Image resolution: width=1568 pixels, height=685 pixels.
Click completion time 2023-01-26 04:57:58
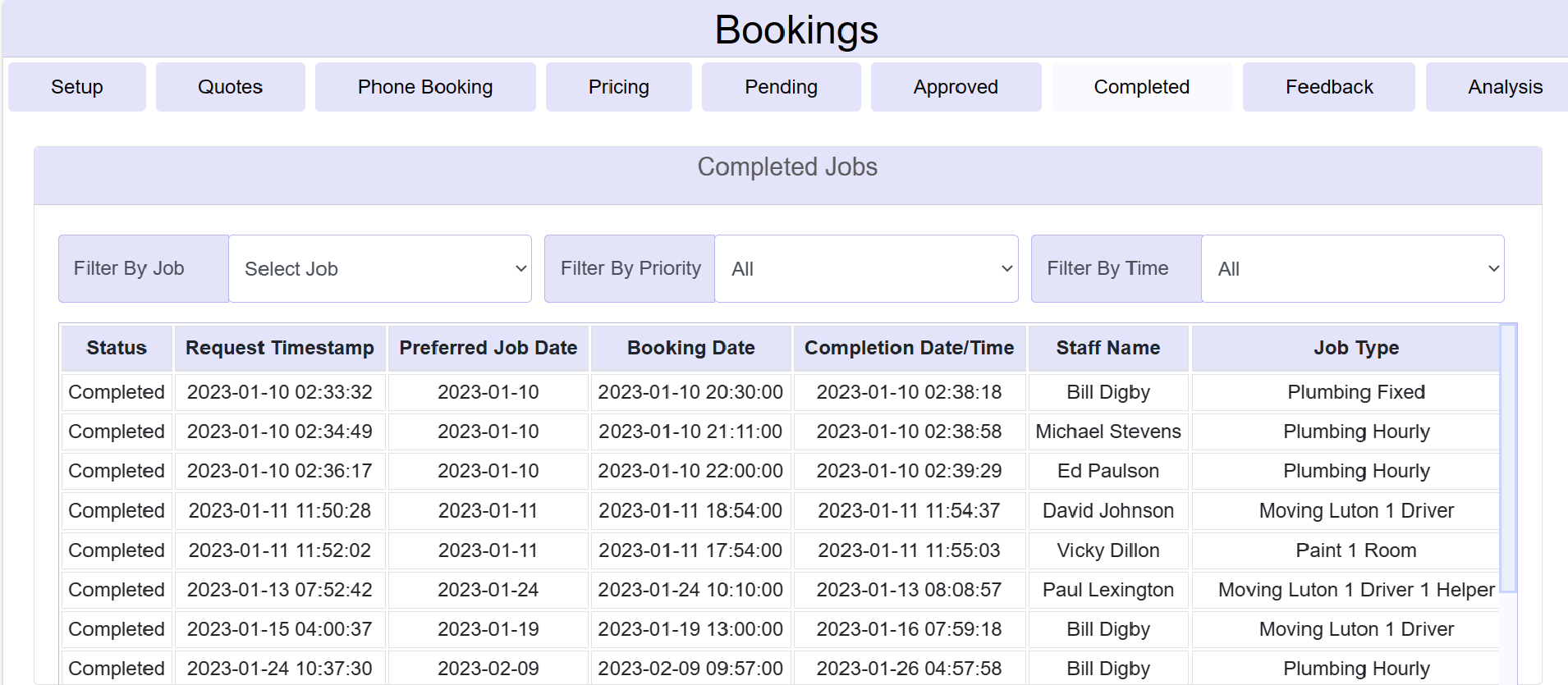(x=910, y=669)
